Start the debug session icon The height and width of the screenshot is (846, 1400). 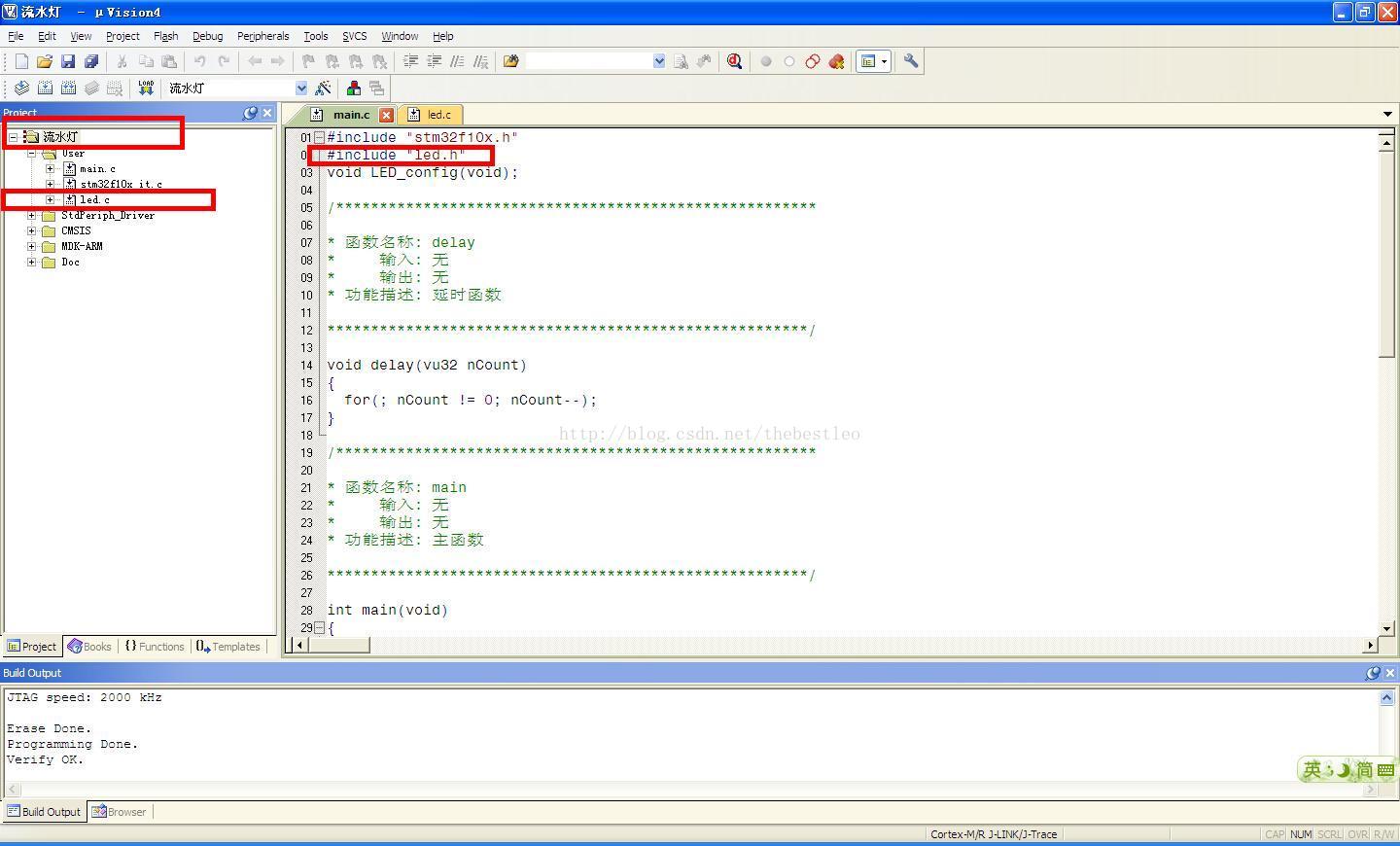(x=735, y=61)
